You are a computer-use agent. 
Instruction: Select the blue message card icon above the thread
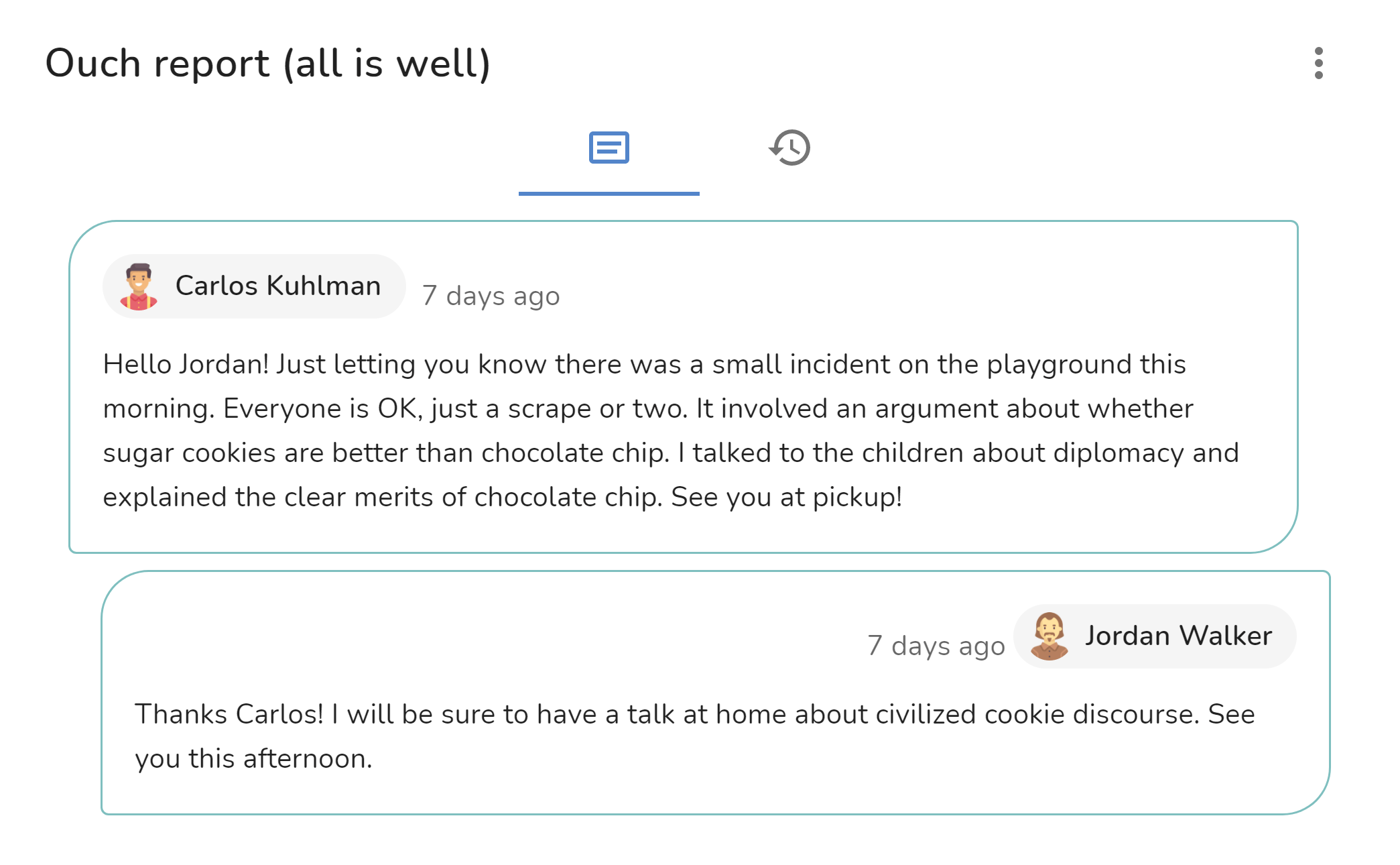pos(609,149)
